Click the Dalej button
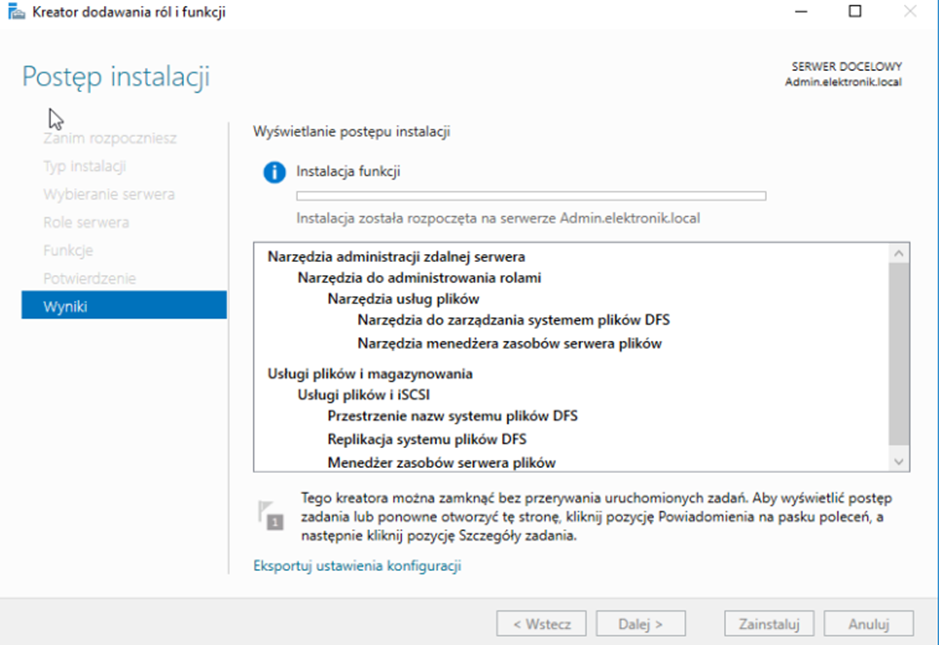 640,624
